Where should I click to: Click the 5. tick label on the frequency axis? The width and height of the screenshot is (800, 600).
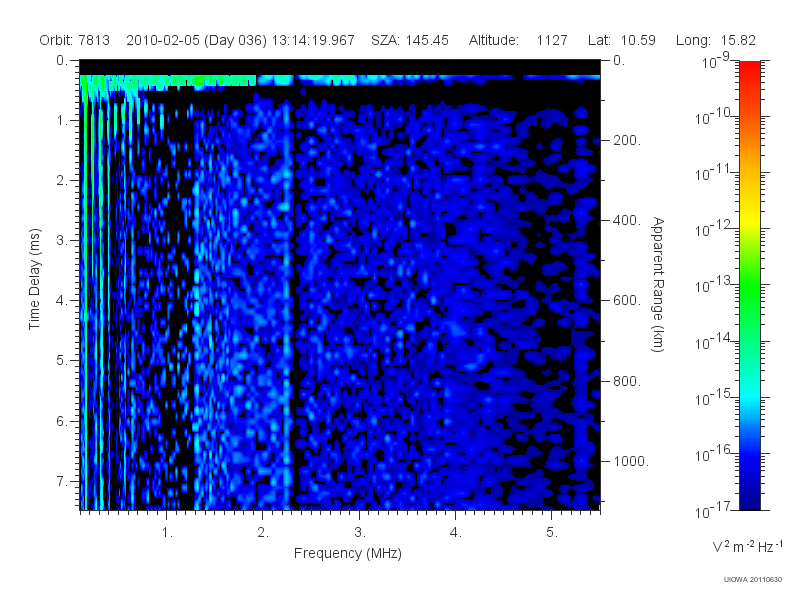(552, 533)
